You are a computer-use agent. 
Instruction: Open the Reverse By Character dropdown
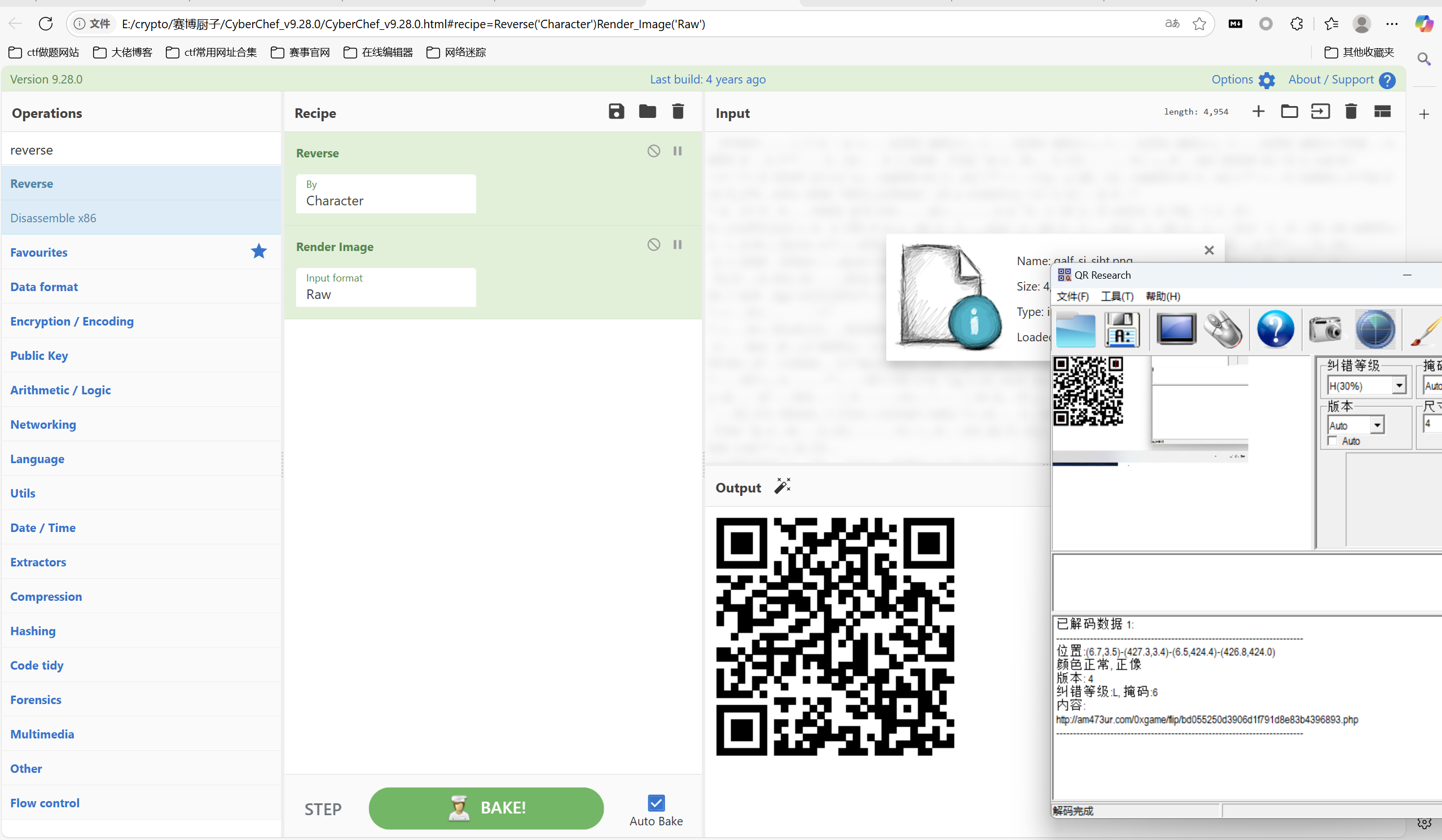pyautogui.click(x=386, y=194)
